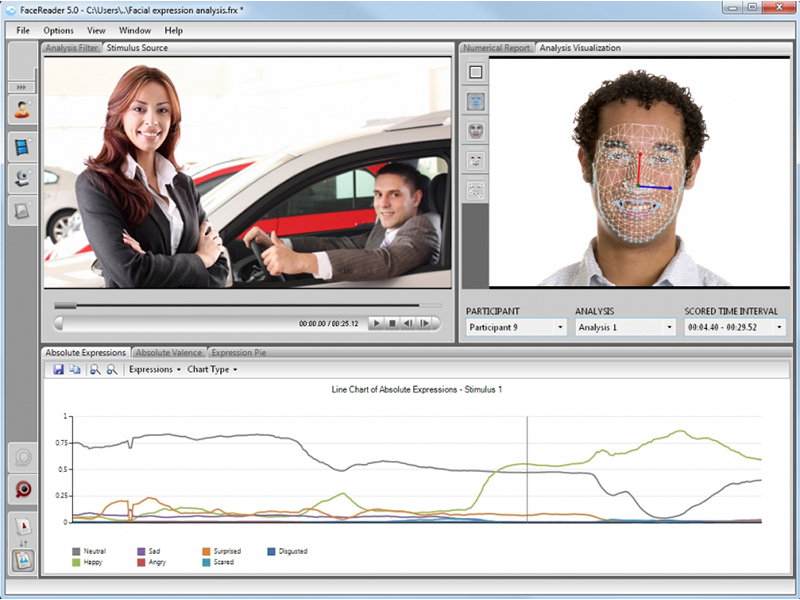Click the copy chart icon in chart toolbar
The height and width of the screenshot is (600, 800).
75,370
